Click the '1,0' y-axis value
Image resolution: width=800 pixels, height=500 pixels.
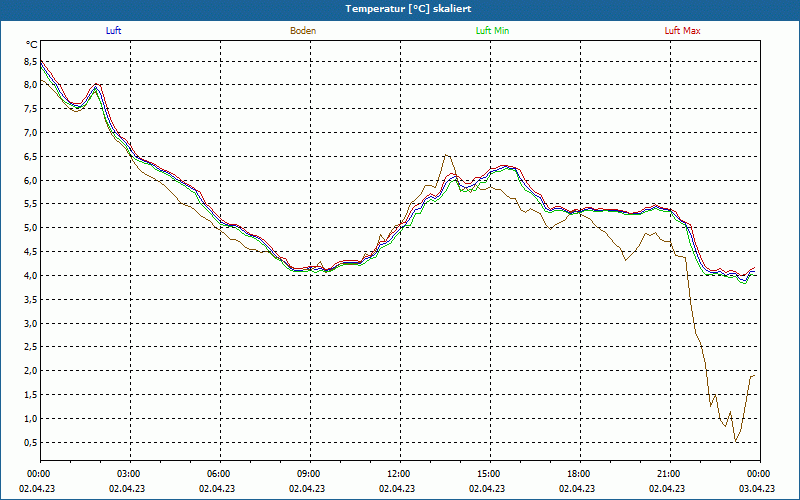(31, 418)
